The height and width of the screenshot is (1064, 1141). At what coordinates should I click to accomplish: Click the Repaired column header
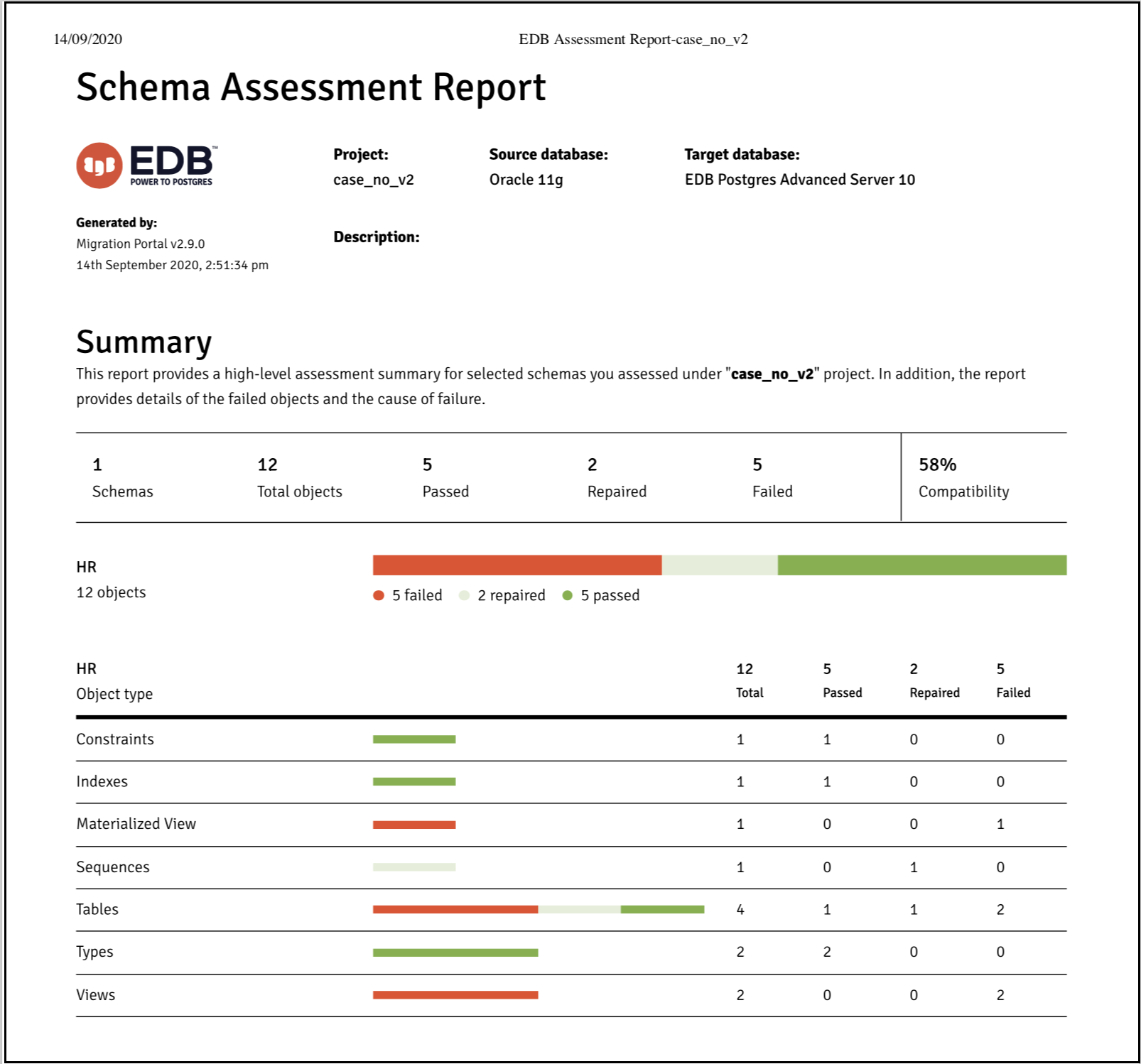click(x=934, y=693)
